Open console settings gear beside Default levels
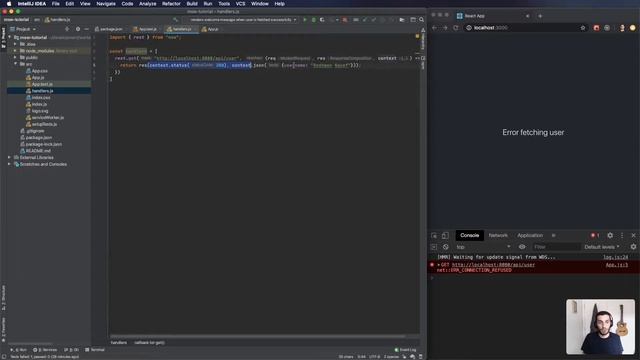This screenshot has height=360, width=640. coord(633,247)
